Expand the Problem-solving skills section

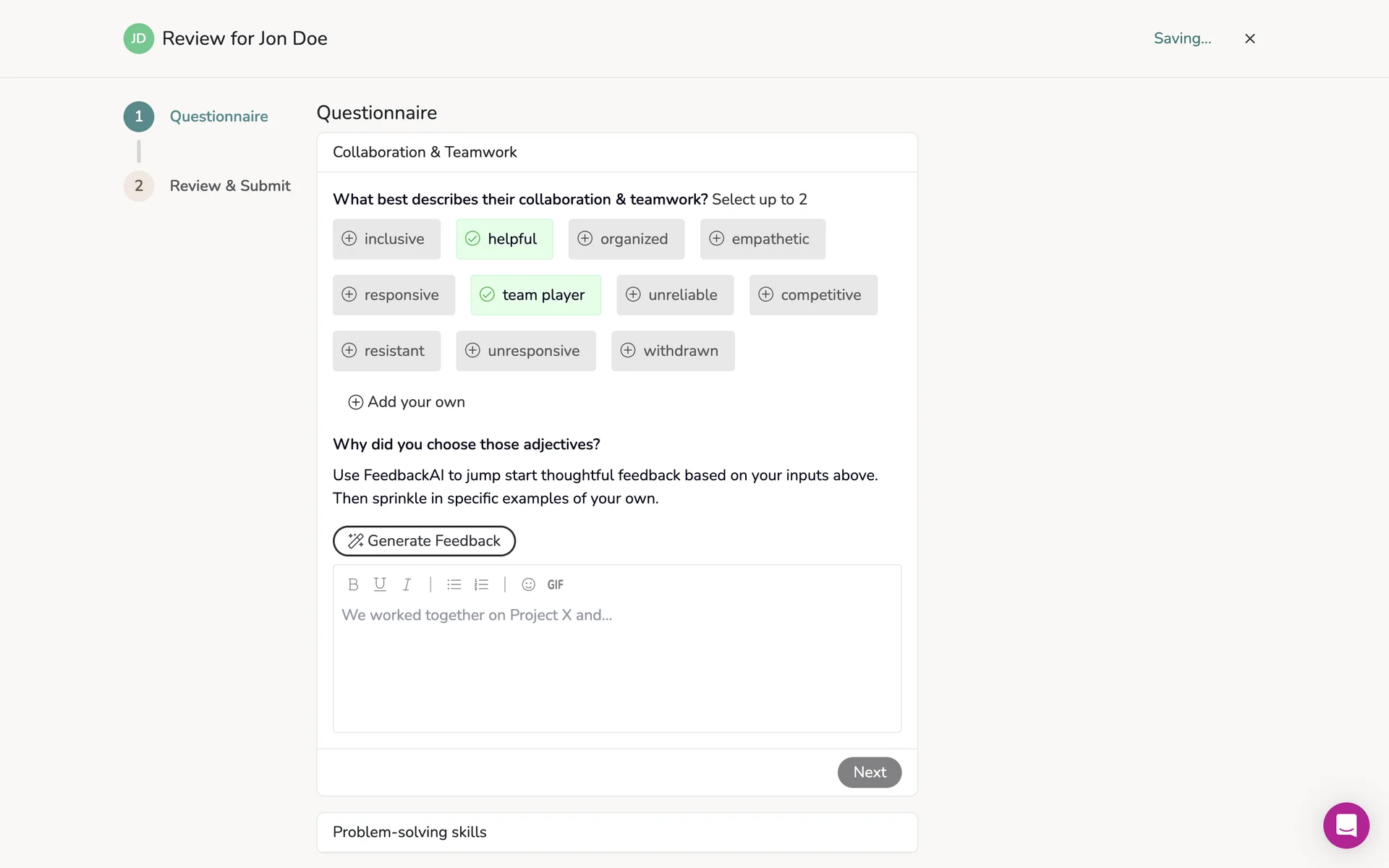(x=616, y=833)
